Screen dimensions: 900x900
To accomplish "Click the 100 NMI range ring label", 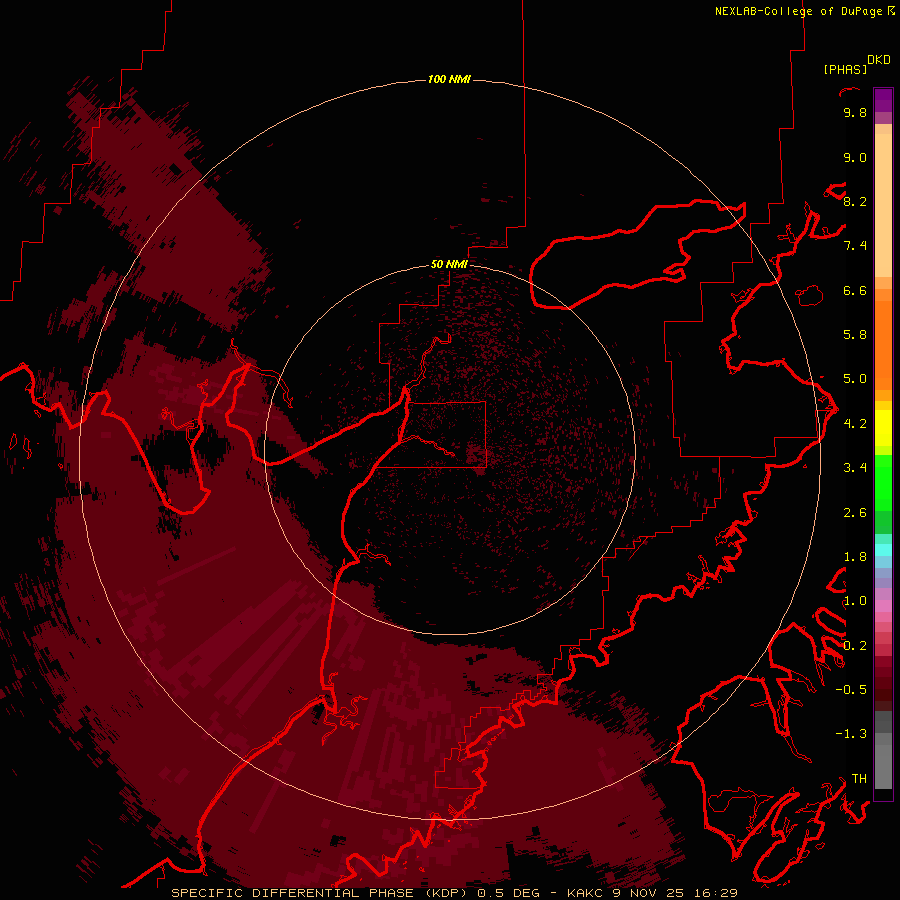I will tap(449, 79).
